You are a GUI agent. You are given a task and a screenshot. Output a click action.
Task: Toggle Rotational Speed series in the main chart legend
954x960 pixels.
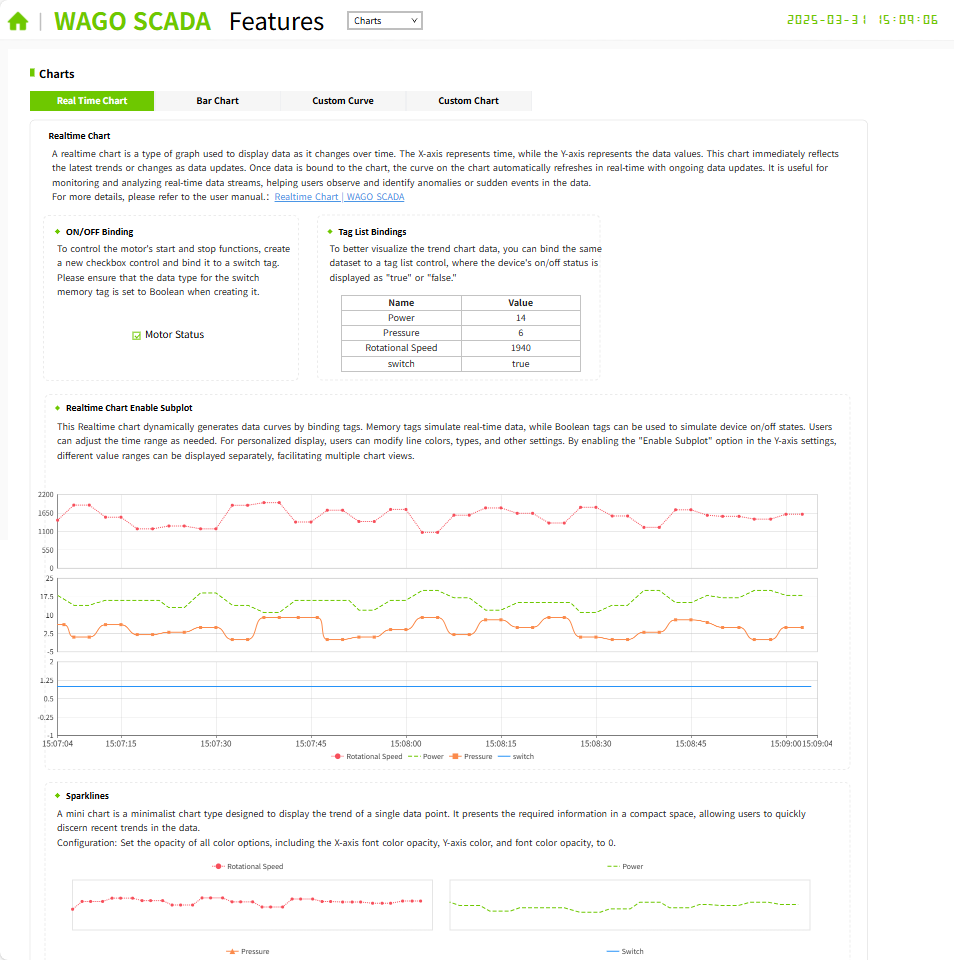[368, 757]
